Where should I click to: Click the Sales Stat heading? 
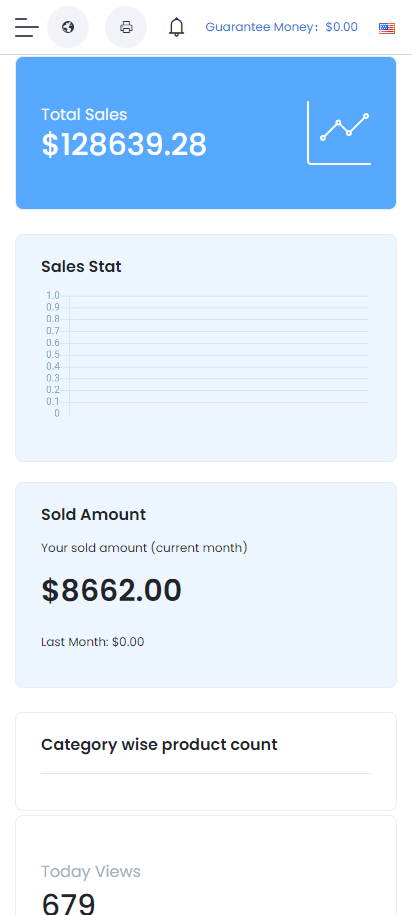pos(81,267)
